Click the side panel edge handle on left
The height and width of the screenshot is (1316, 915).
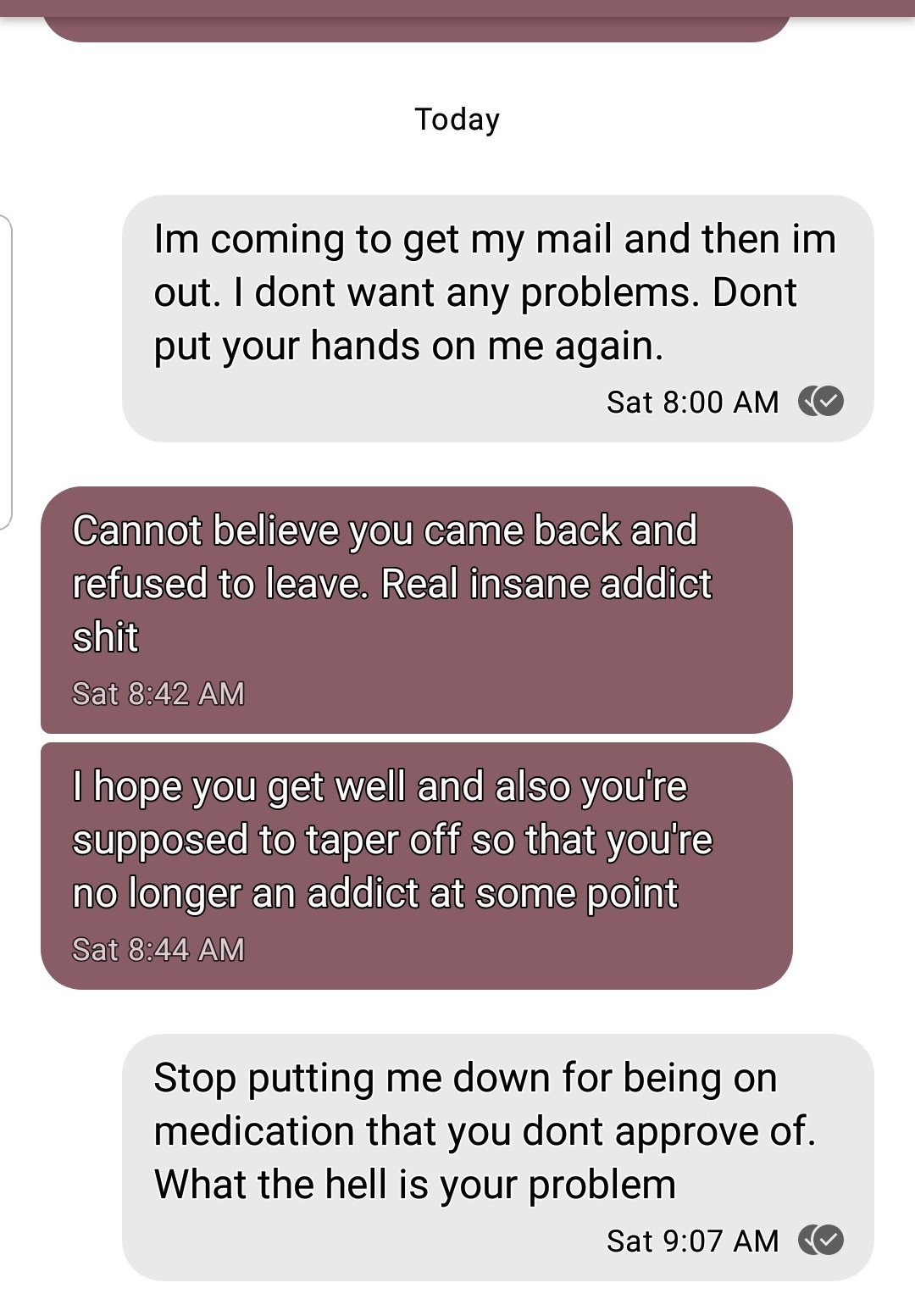coord(6,373)
